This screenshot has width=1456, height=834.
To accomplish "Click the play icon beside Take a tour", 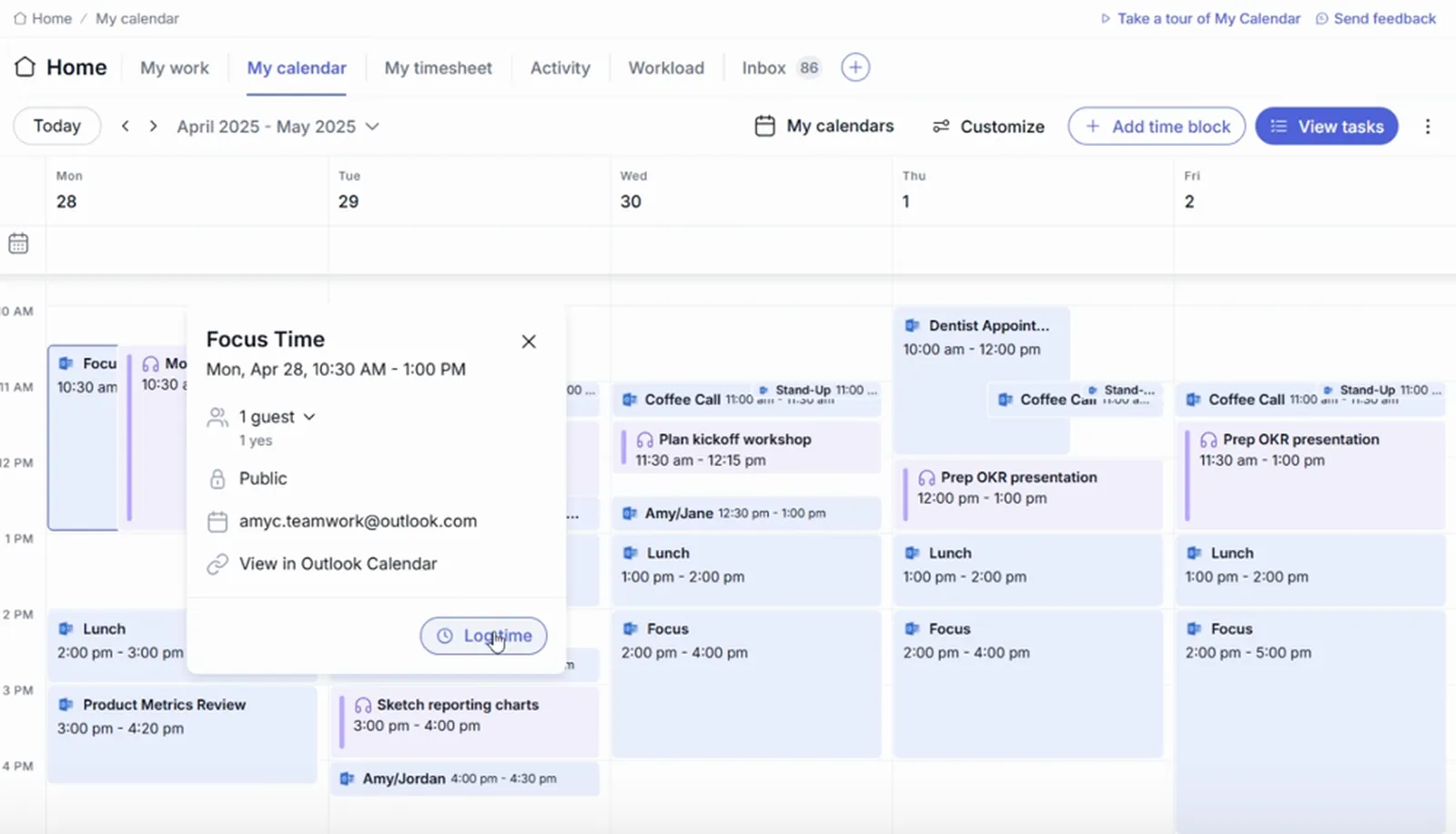I will point(1106,18).
